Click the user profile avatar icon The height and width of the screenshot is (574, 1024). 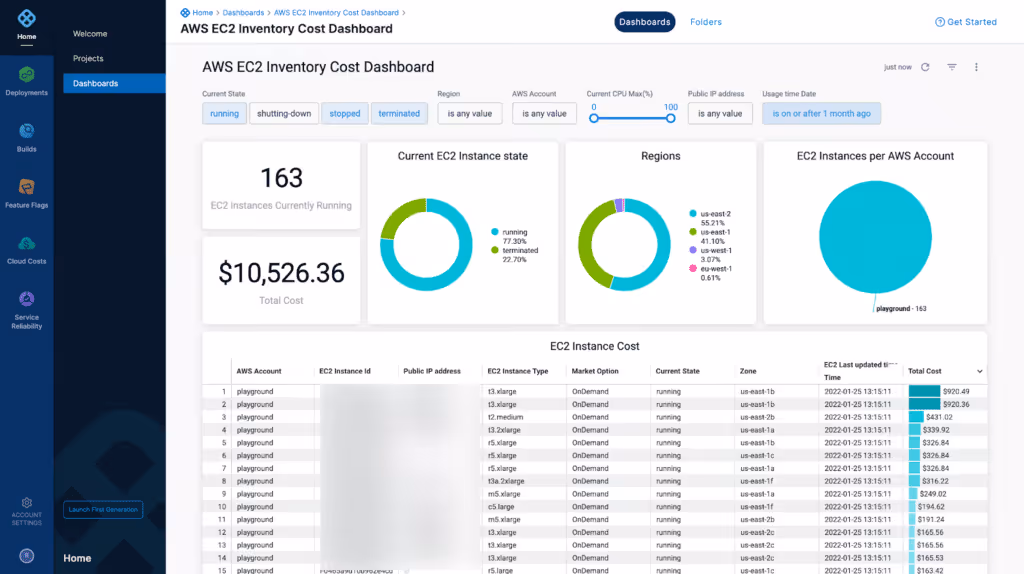coord(27,556)
